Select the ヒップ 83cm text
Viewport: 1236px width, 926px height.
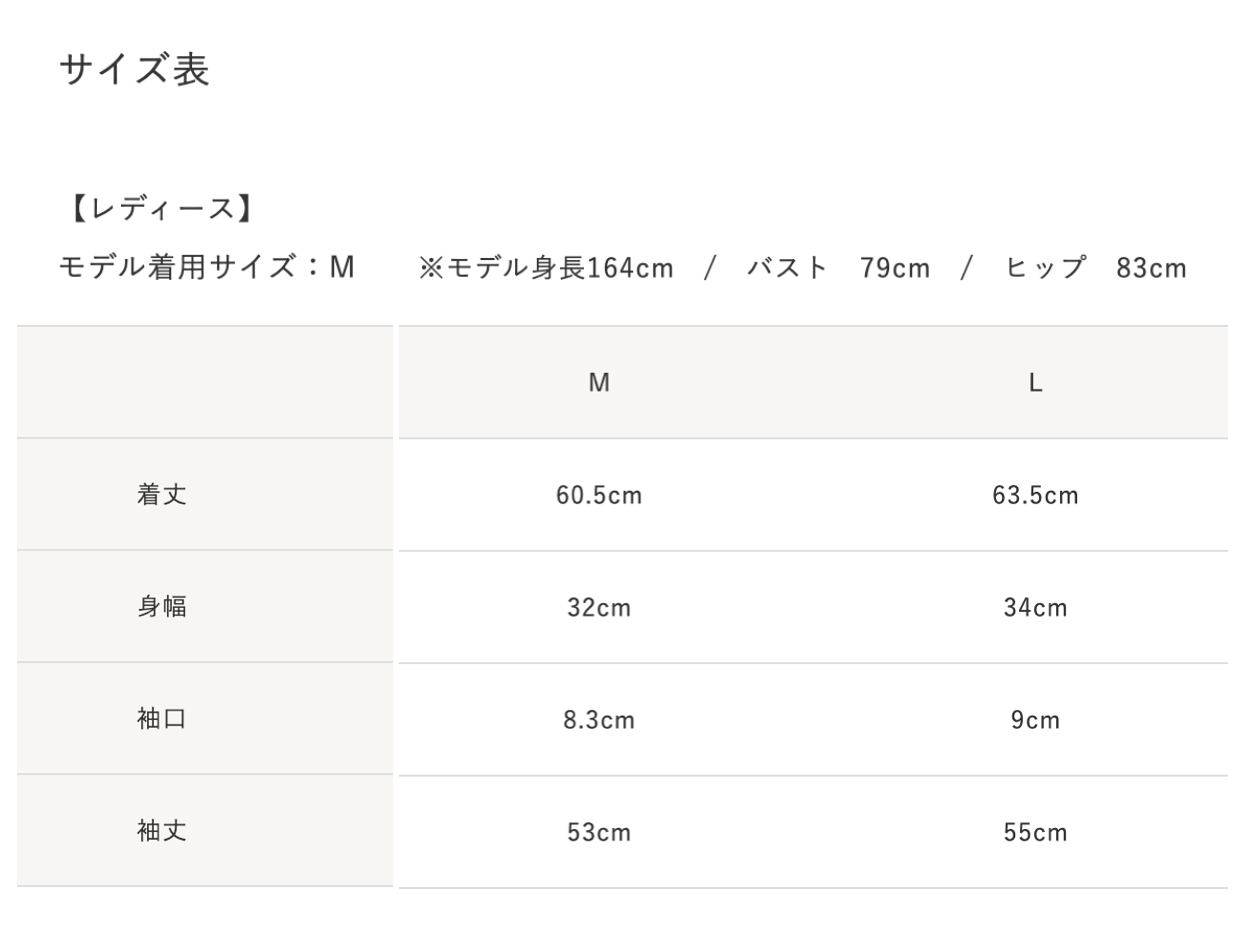coord(1097,268)
